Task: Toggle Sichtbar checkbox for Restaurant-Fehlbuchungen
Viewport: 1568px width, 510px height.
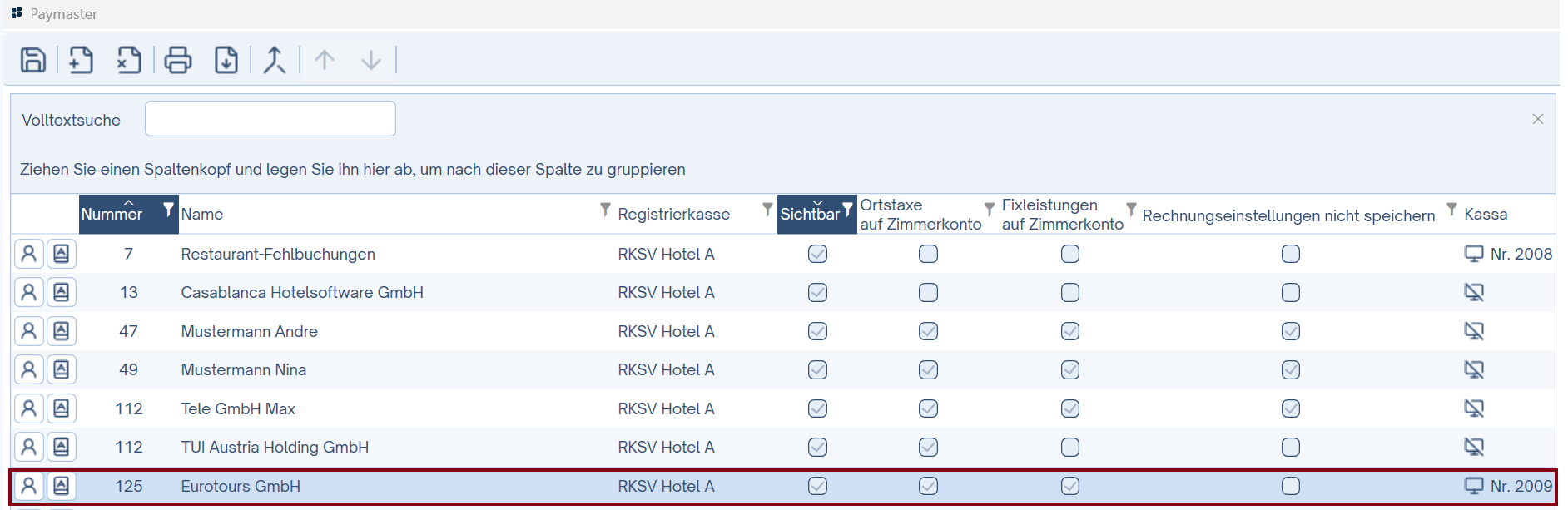Action: [818, 254]
